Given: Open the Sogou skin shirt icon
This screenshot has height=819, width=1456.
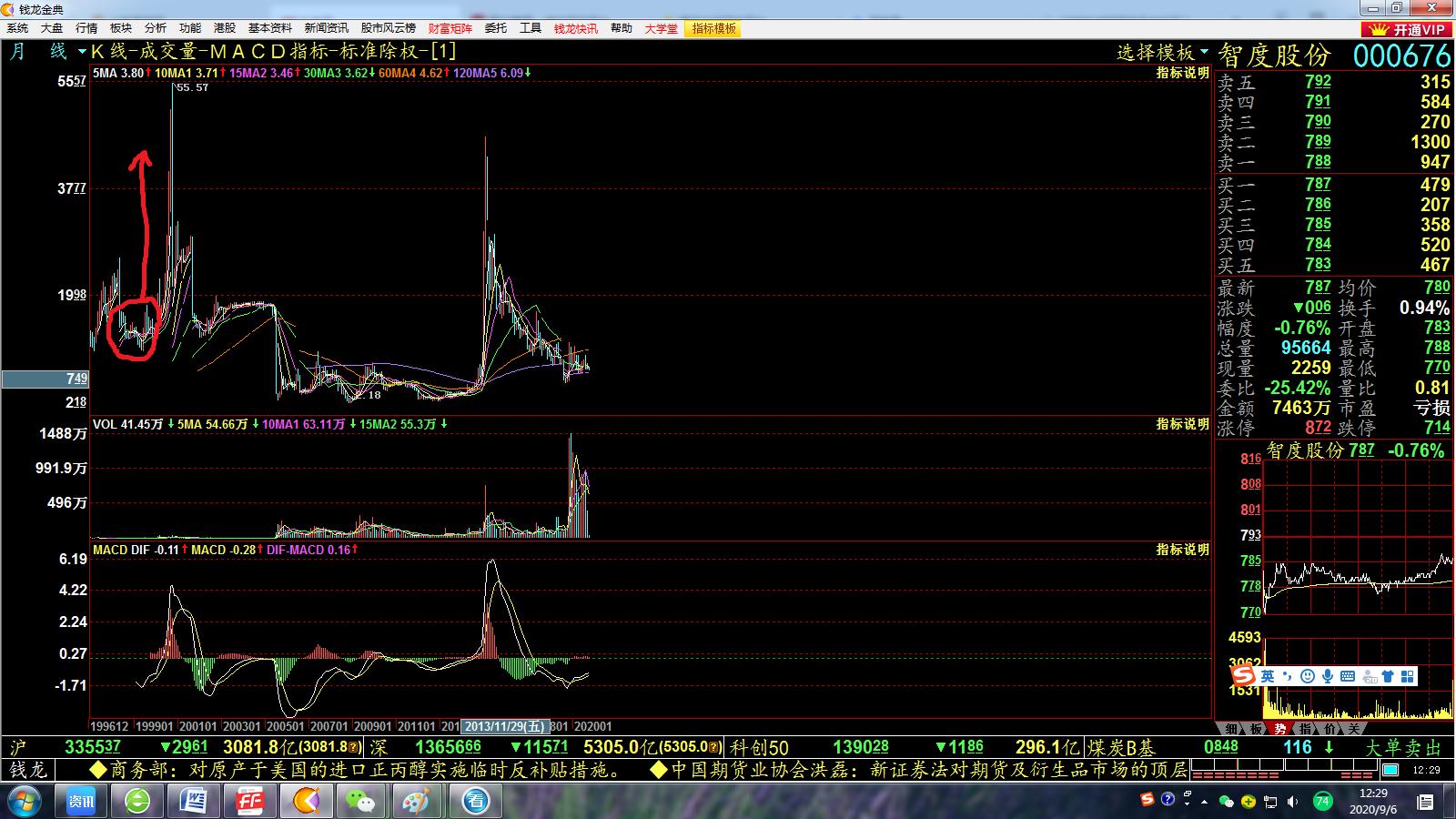Looking at the screenshot, I should 1388,676.
